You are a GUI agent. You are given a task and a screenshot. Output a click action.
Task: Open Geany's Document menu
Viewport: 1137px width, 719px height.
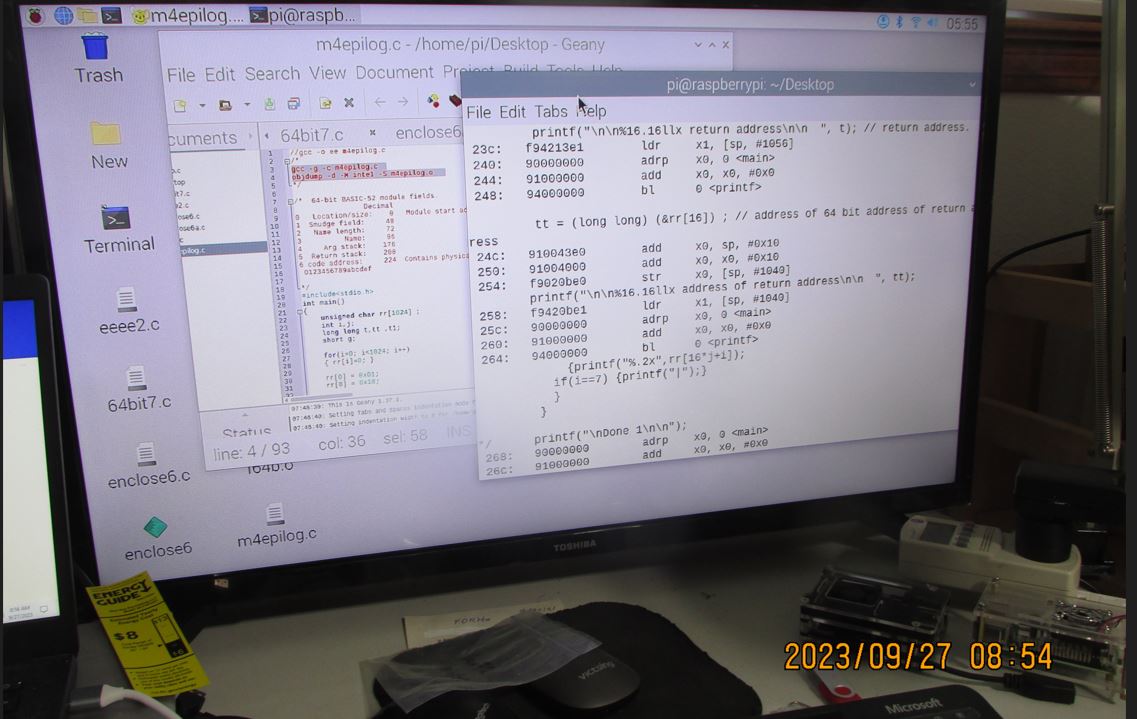click(x=394, y=72)
